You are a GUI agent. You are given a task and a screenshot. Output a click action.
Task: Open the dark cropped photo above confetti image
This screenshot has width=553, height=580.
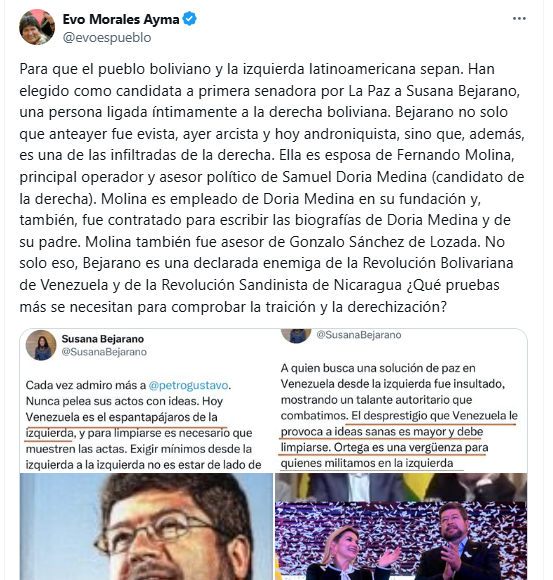pyautogui.click(x=401, y=487)
